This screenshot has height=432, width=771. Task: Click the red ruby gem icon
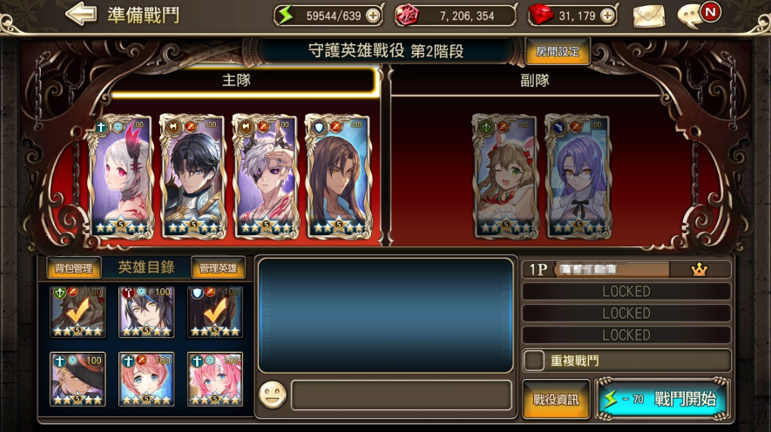point(541,16)
